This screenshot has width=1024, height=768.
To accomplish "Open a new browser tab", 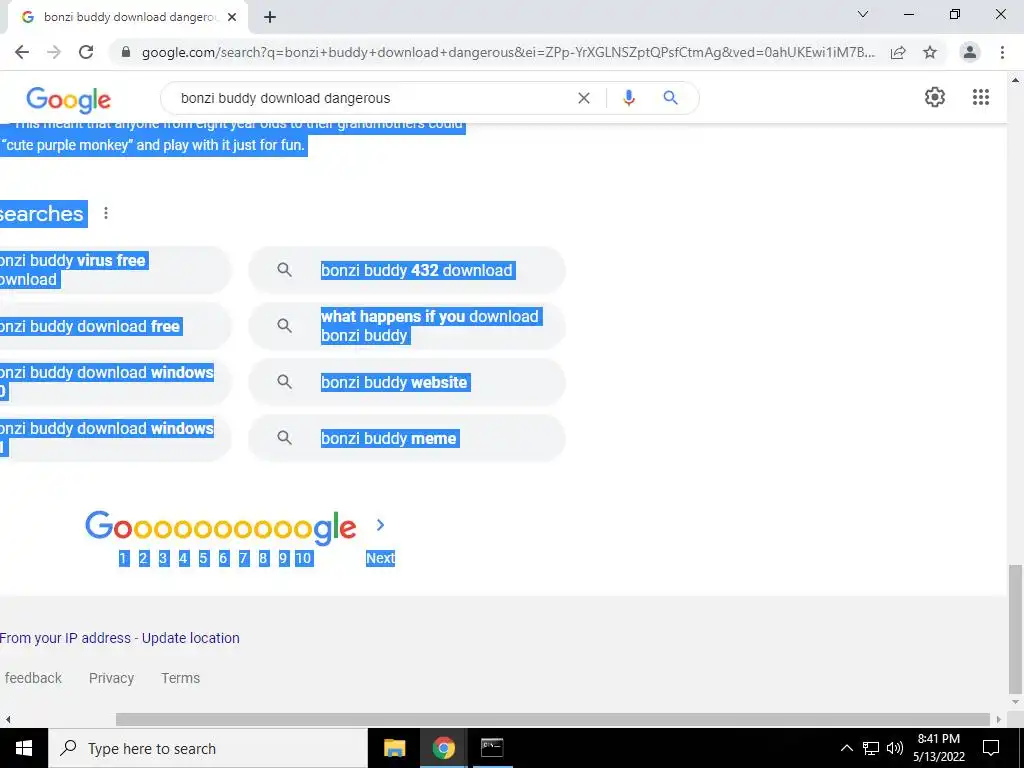I will click(x=270, y=18).
